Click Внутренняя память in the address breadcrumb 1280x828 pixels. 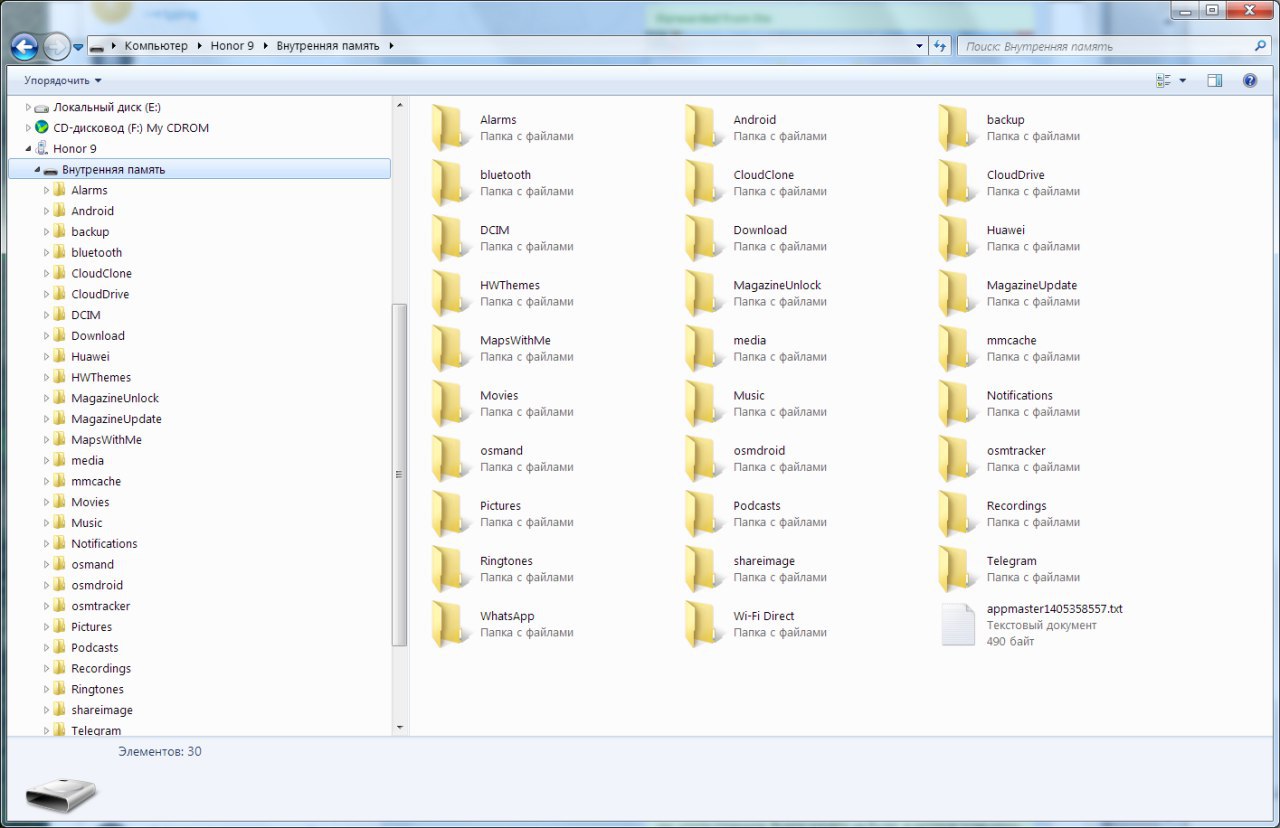[x=328, y=46]
